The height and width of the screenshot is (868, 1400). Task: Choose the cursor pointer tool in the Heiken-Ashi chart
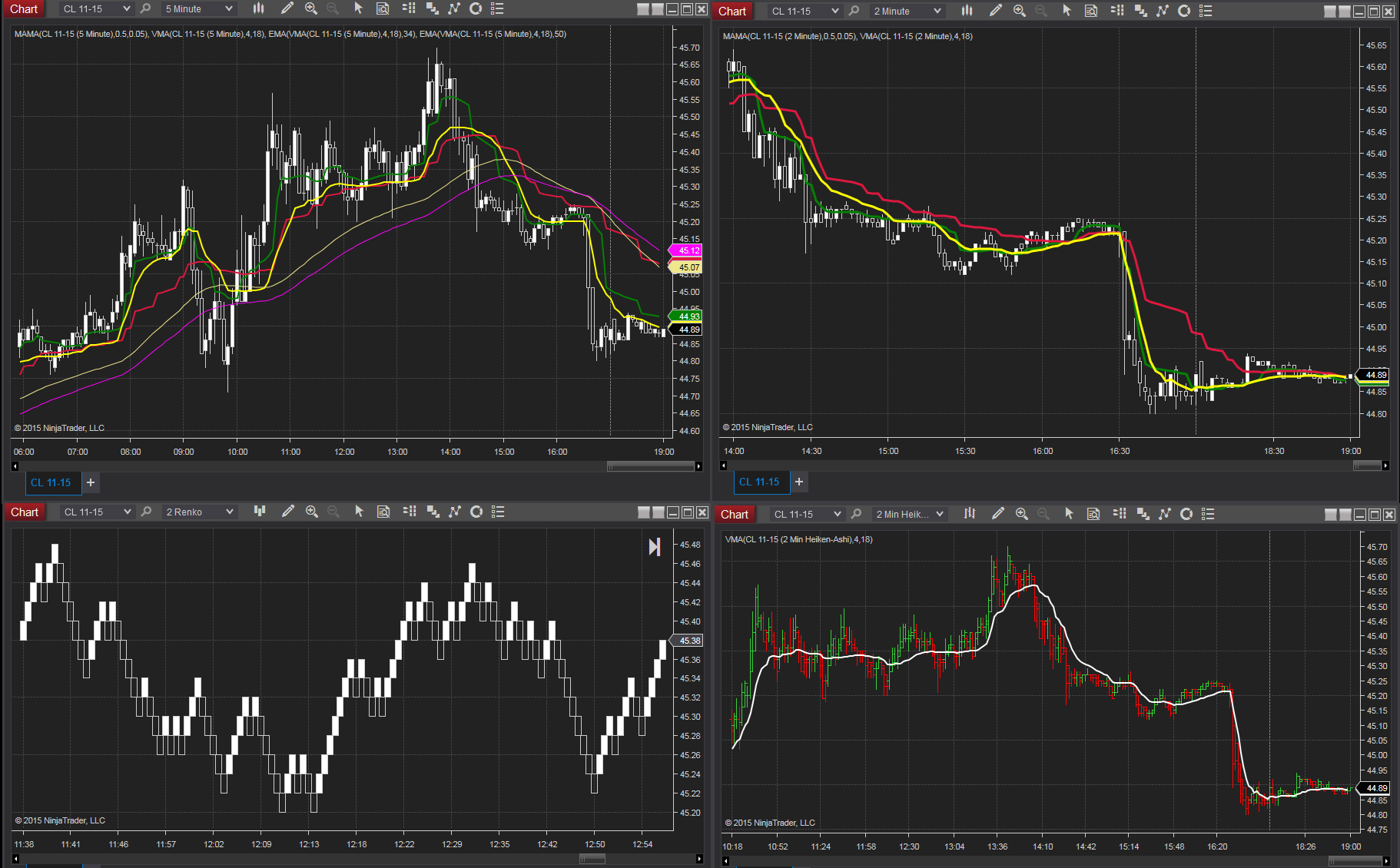coord(1069,514)
